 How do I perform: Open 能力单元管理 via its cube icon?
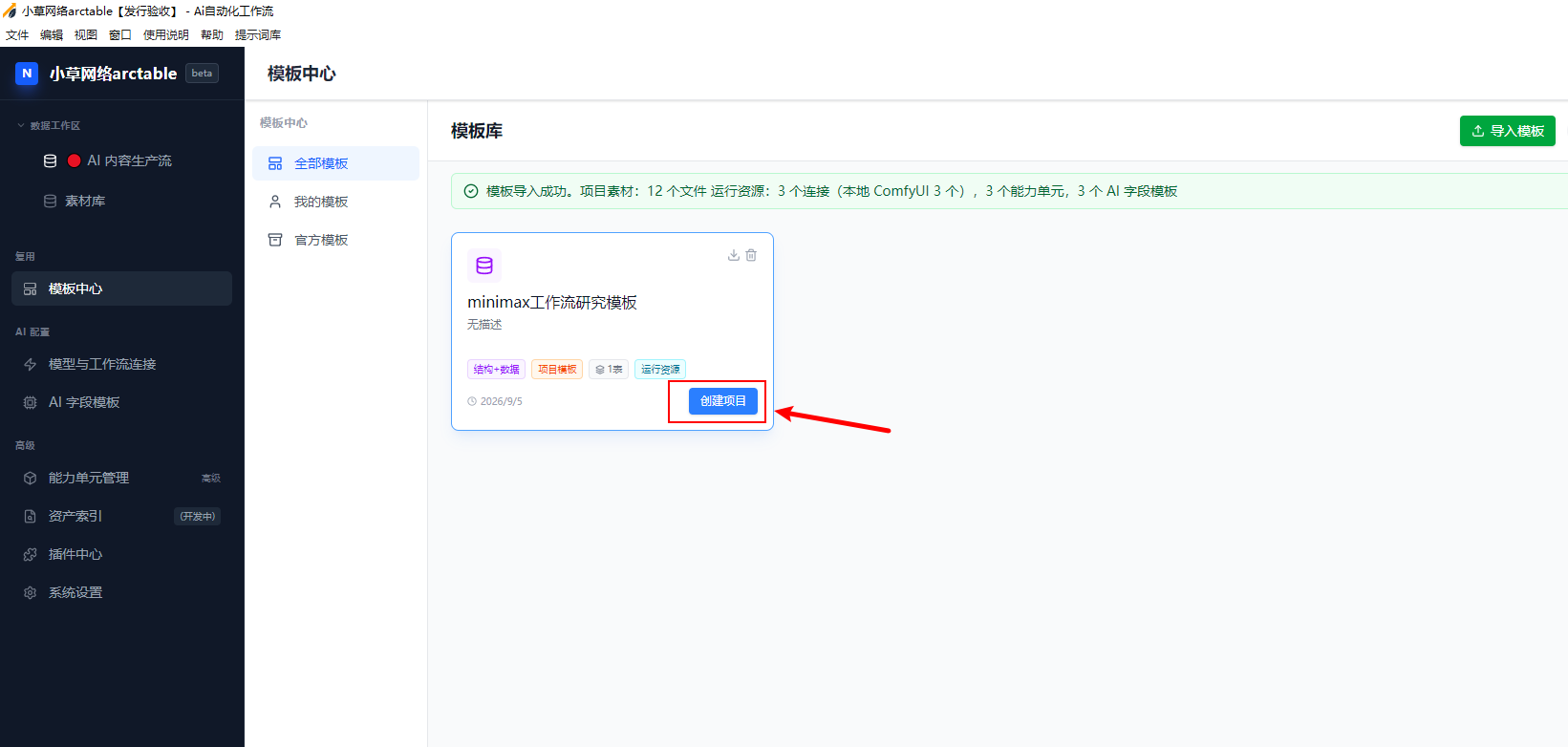(31, 478)
